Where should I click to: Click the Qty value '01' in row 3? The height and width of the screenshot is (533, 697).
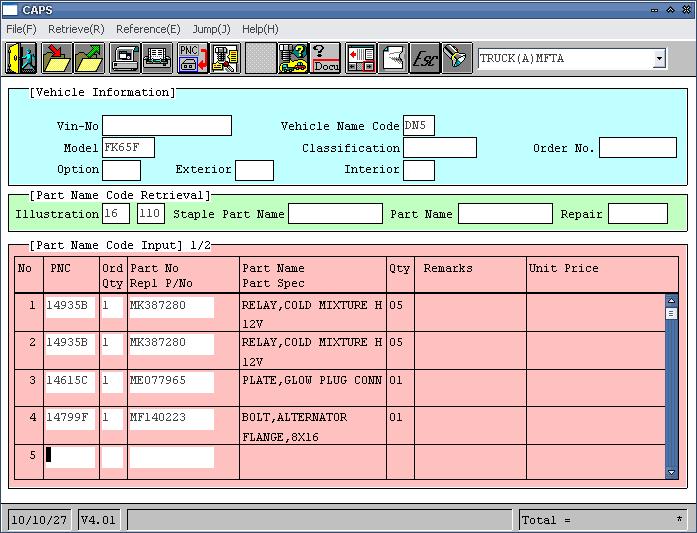tap(396, 381)
